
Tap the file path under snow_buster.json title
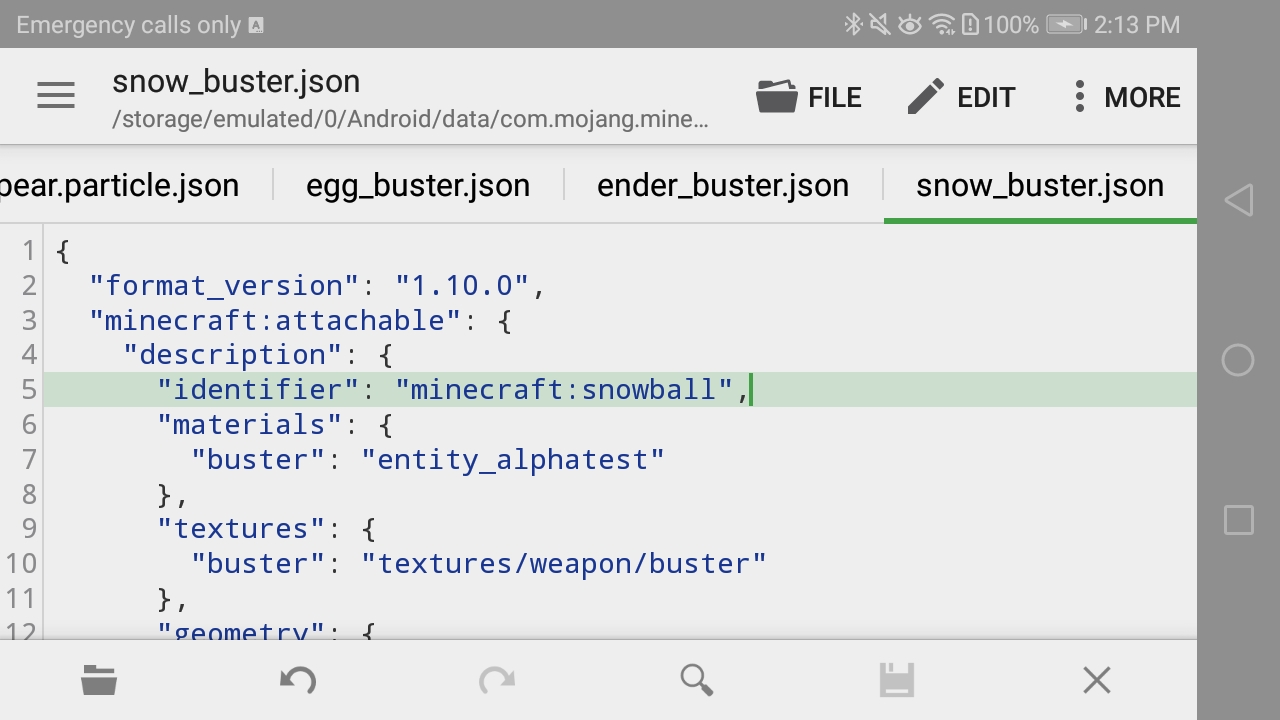410,120
